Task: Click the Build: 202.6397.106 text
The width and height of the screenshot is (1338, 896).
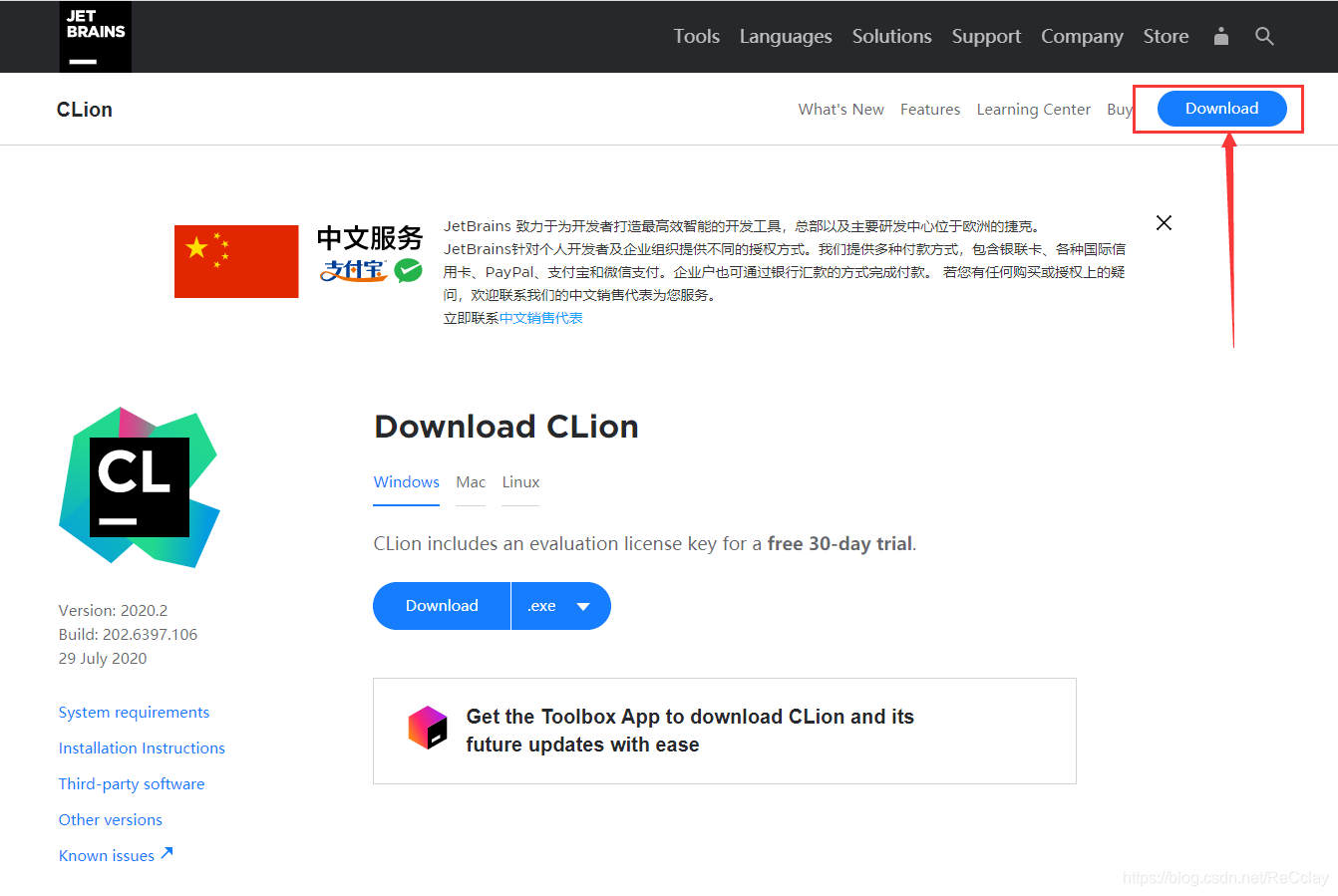Action: (x=128, y=634)
